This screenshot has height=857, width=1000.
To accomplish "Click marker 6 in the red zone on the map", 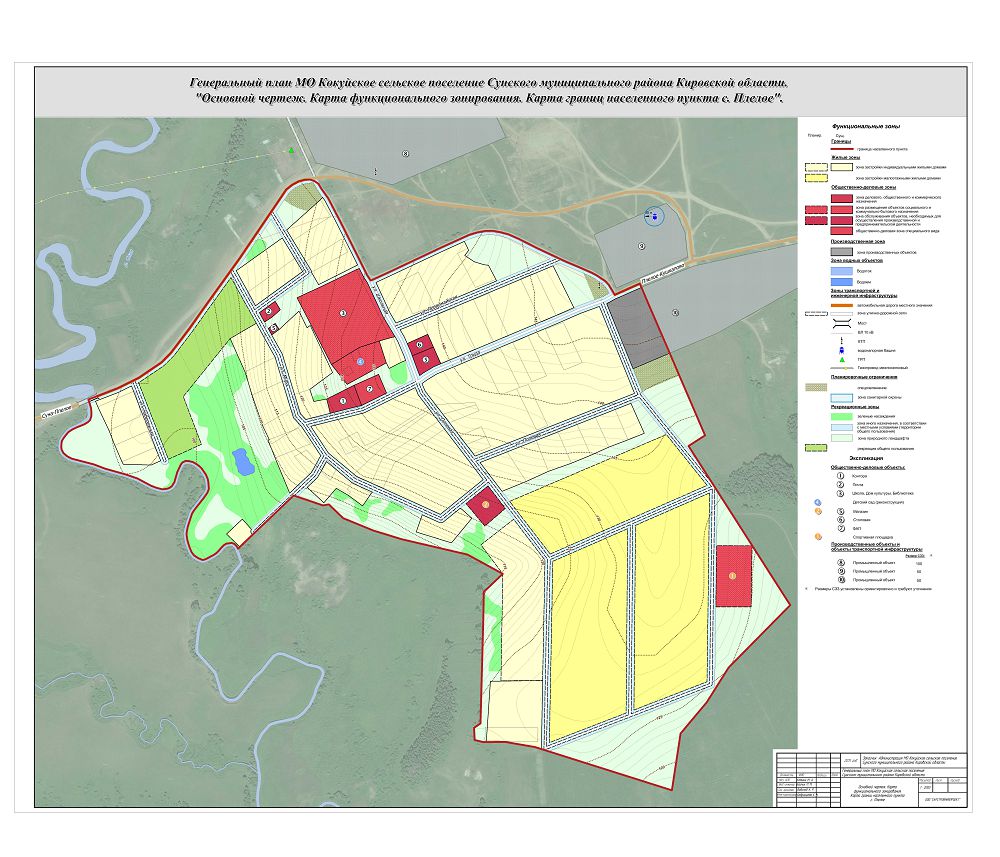I will pyautogui.click(x=419, y=344).
